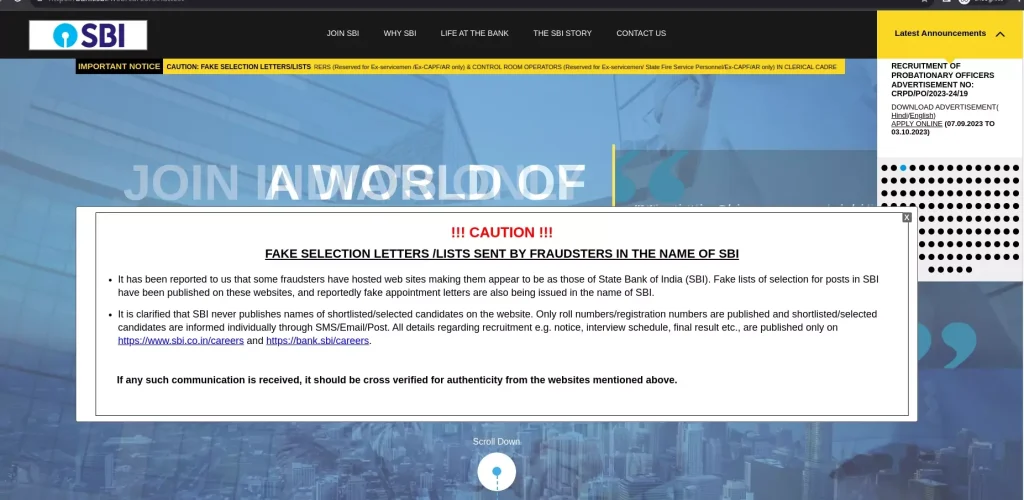Viewport: 1024px width, 500px height.
Task: Select the blue active announcement dot
Action: pos(903,168)
